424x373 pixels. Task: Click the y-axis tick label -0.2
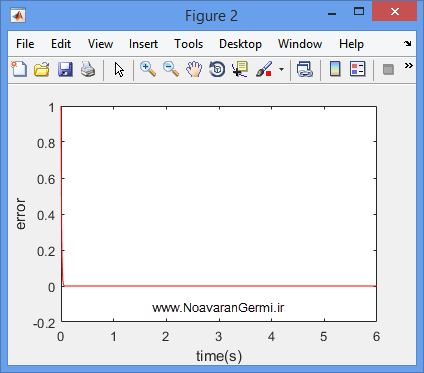point(44,323)
